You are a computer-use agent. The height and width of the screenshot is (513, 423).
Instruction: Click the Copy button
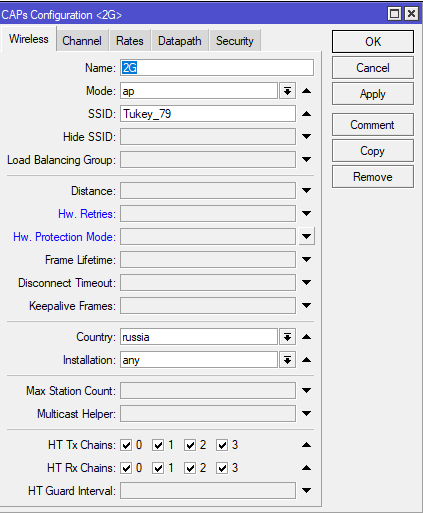pos(373,151)
